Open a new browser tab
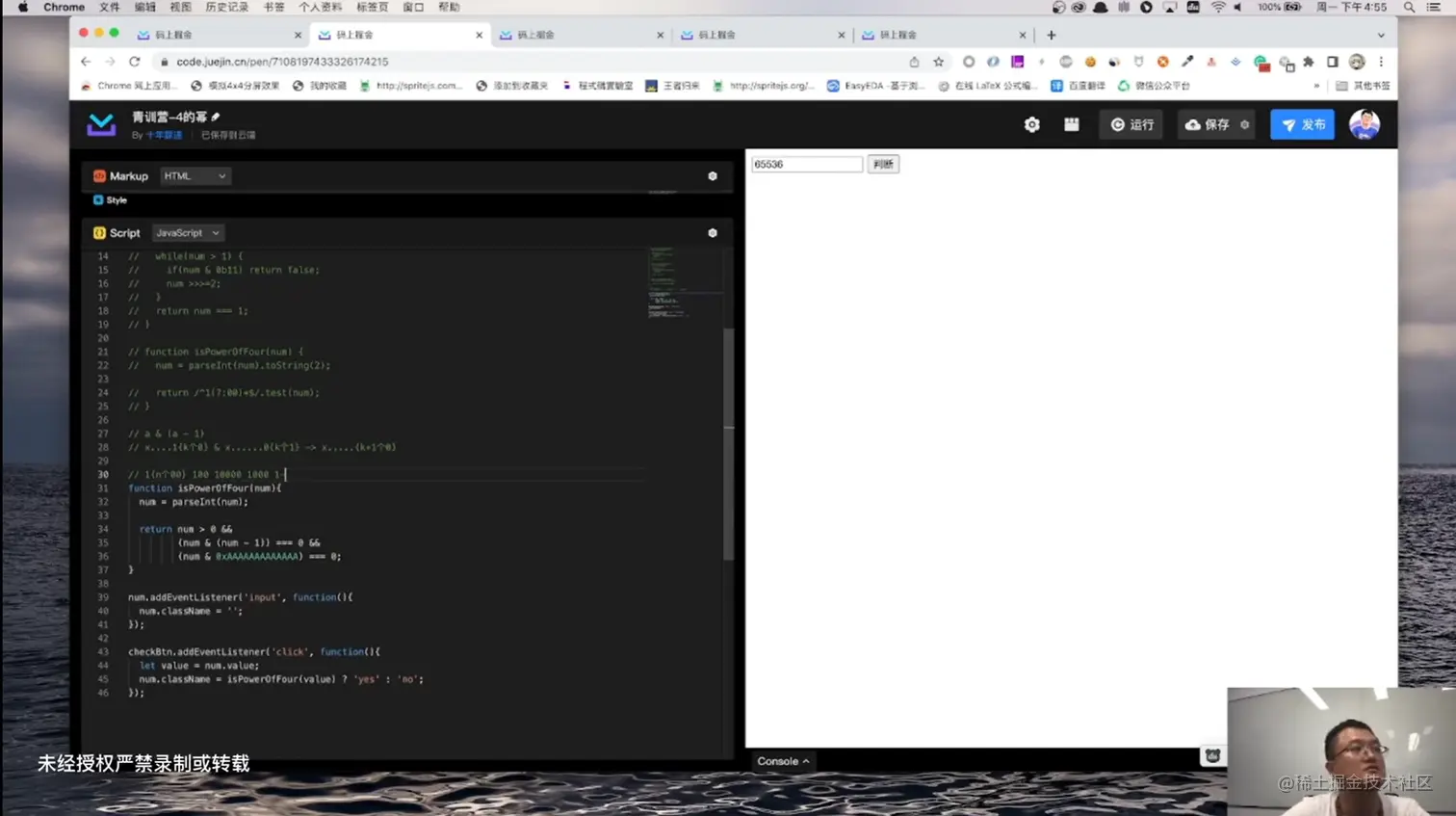This screenshot has height=816, width=1456. coord(1051,35)
